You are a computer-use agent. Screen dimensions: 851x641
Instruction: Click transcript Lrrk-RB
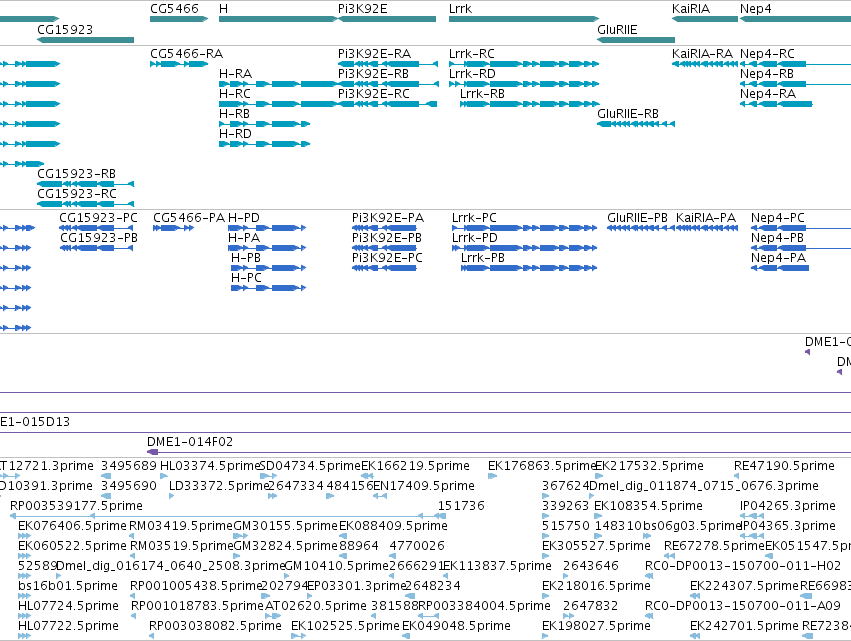coord(530,104)
